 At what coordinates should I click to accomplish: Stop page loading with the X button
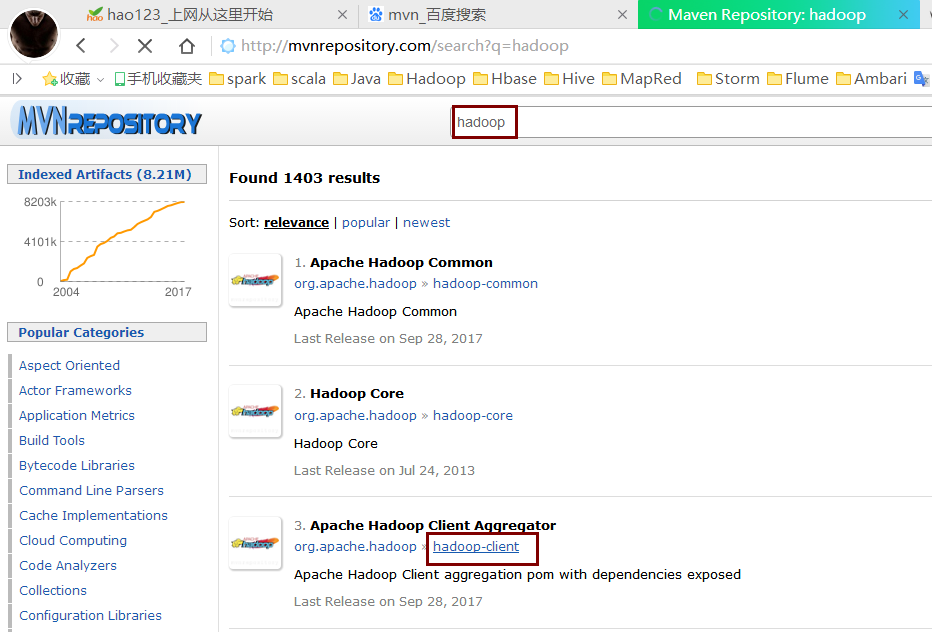tap(145, 46)
